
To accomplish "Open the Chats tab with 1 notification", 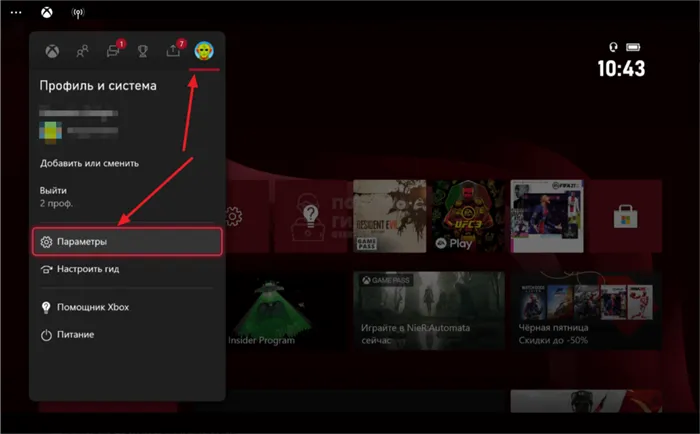I will [114, 50].
